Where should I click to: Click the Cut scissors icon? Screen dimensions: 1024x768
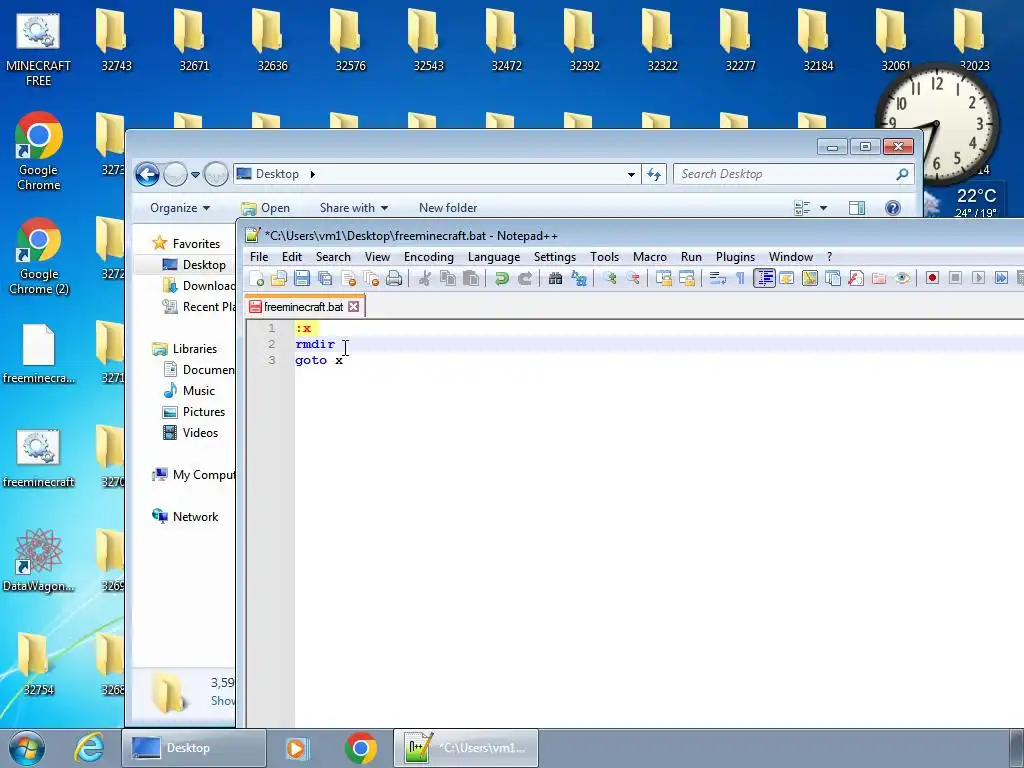pyautogui.click(x=424, y=279)
